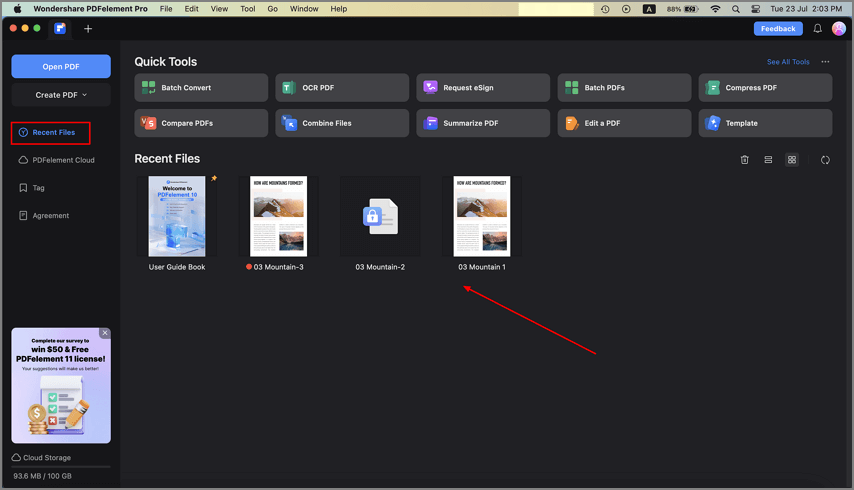The width and height of the screenshot is (854, 490).
Task: Click the Feedback button
Action: (778, 29)
